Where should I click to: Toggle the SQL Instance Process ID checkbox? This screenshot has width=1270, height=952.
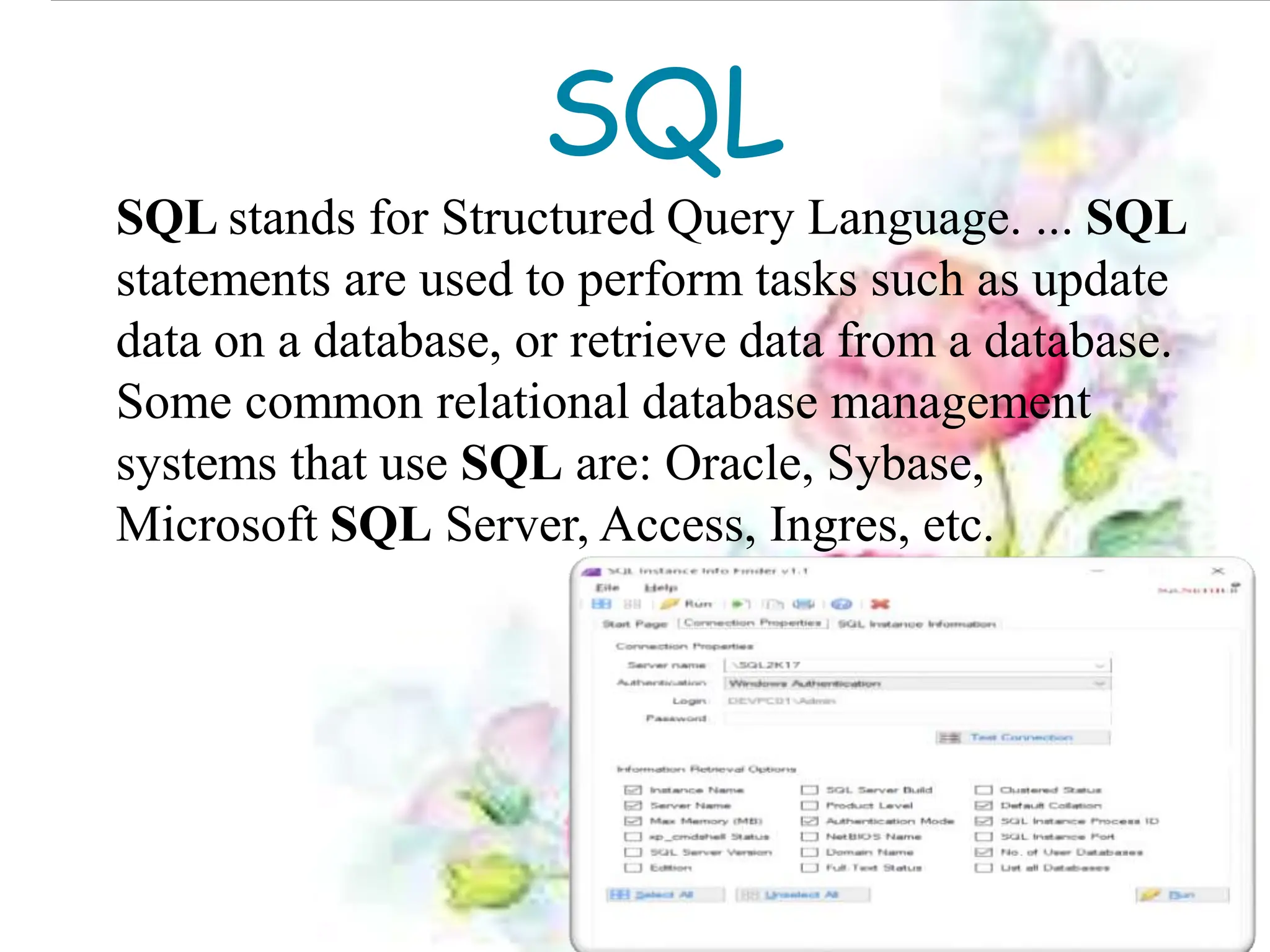[984, 821]
